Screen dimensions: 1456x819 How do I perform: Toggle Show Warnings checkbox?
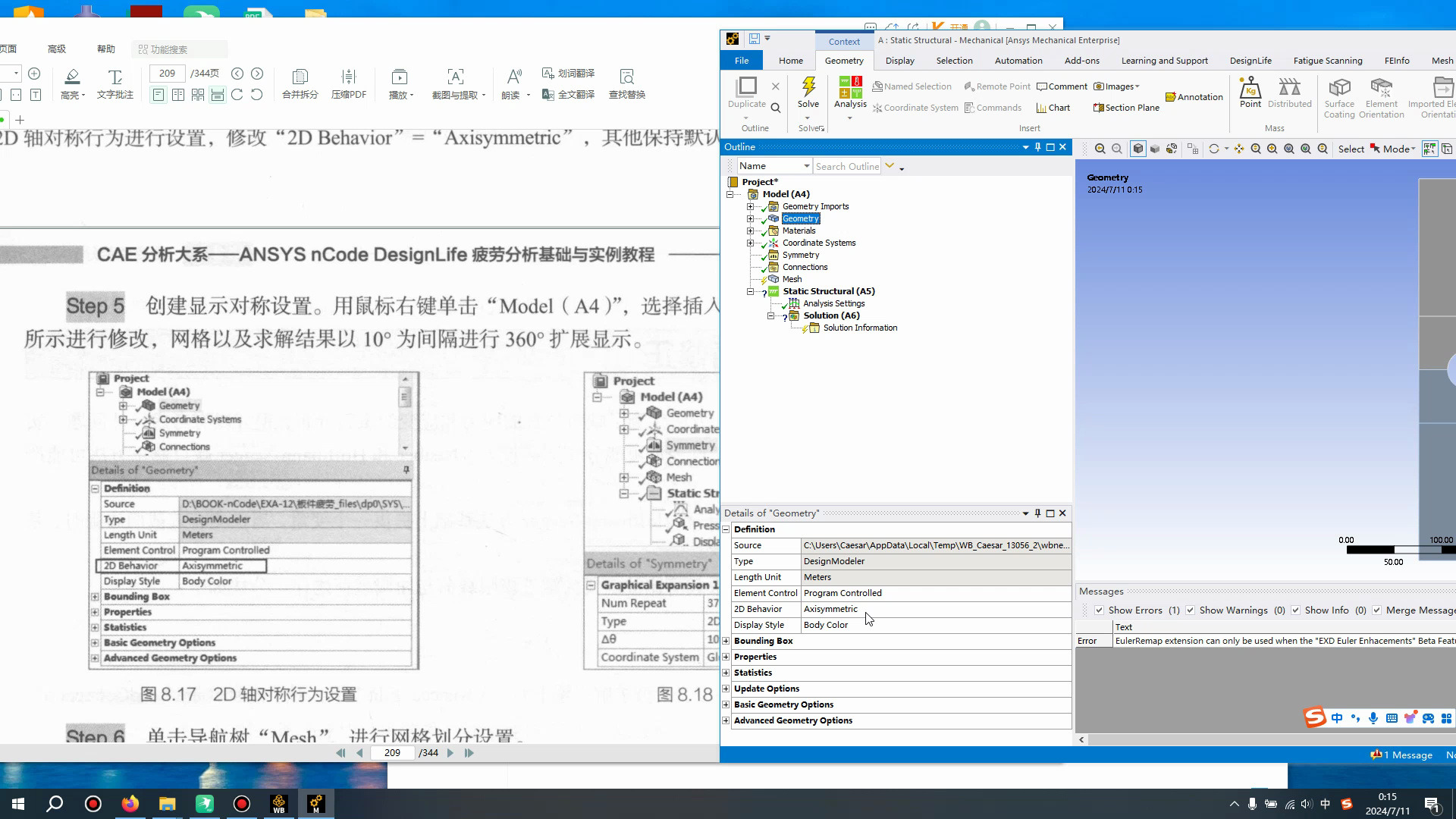(1190, 610)
